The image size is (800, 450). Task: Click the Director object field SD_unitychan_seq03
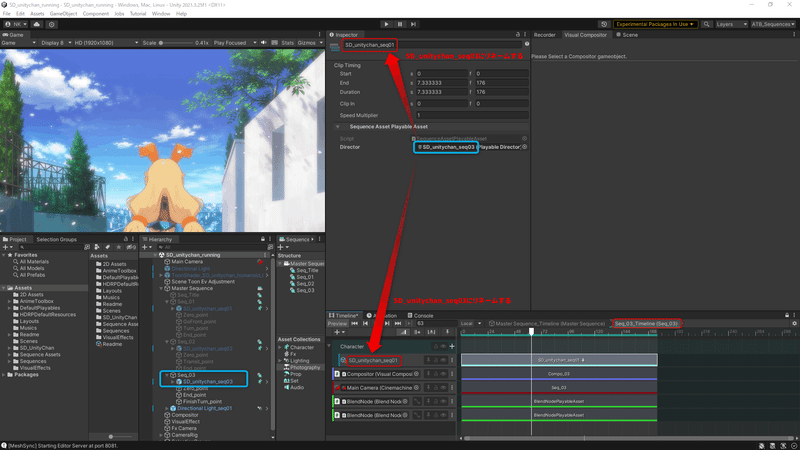tap(466, 147)
